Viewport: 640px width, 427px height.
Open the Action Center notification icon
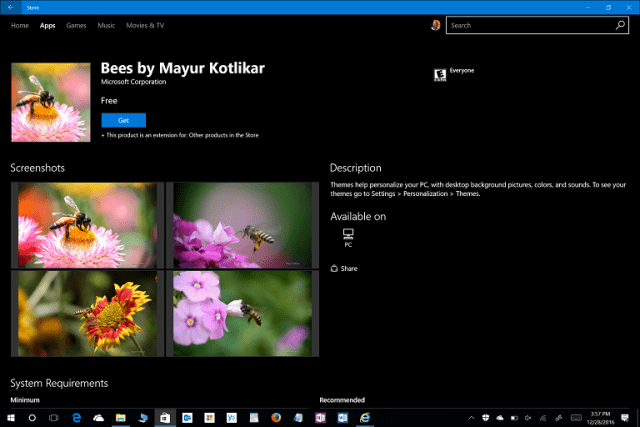point(624,418)
